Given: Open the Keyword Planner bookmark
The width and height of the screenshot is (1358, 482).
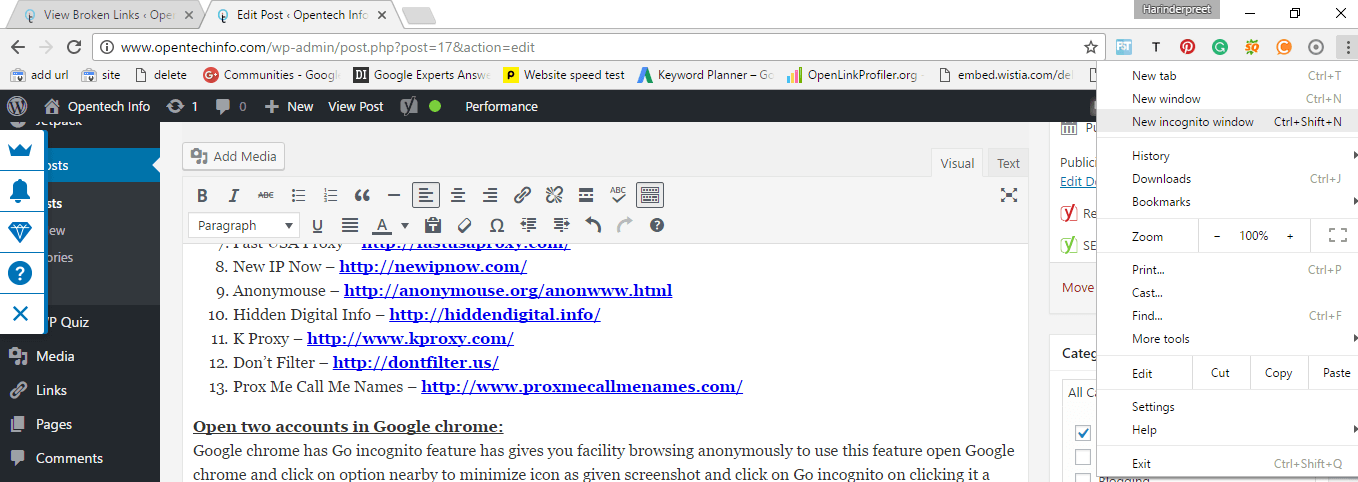Looking at the screenshot, I should click(x=705, y=75).
